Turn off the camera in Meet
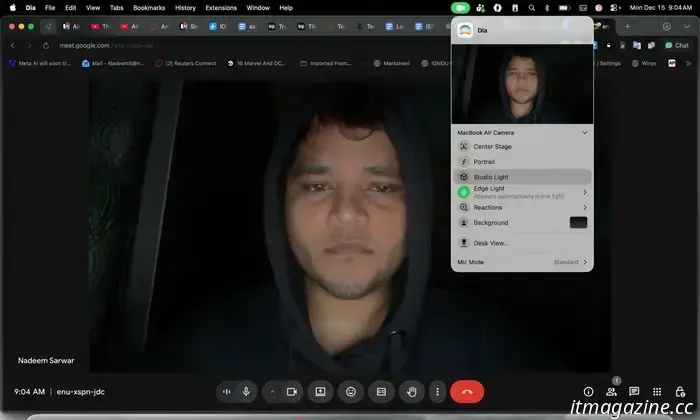The width and height of the screenshot is (700, 420). (292, 392)
